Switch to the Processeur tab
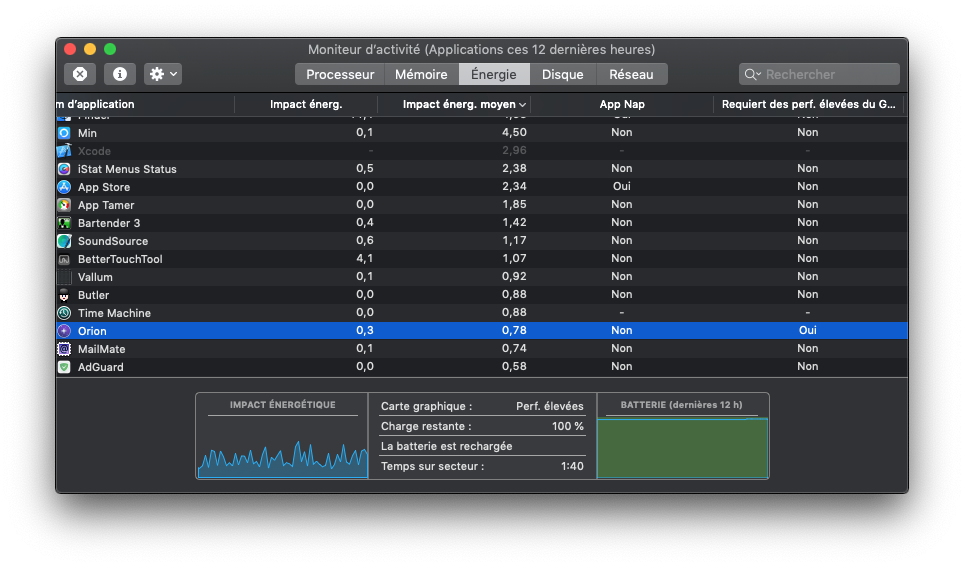This screenshot has width=964, height=567. 340,74
